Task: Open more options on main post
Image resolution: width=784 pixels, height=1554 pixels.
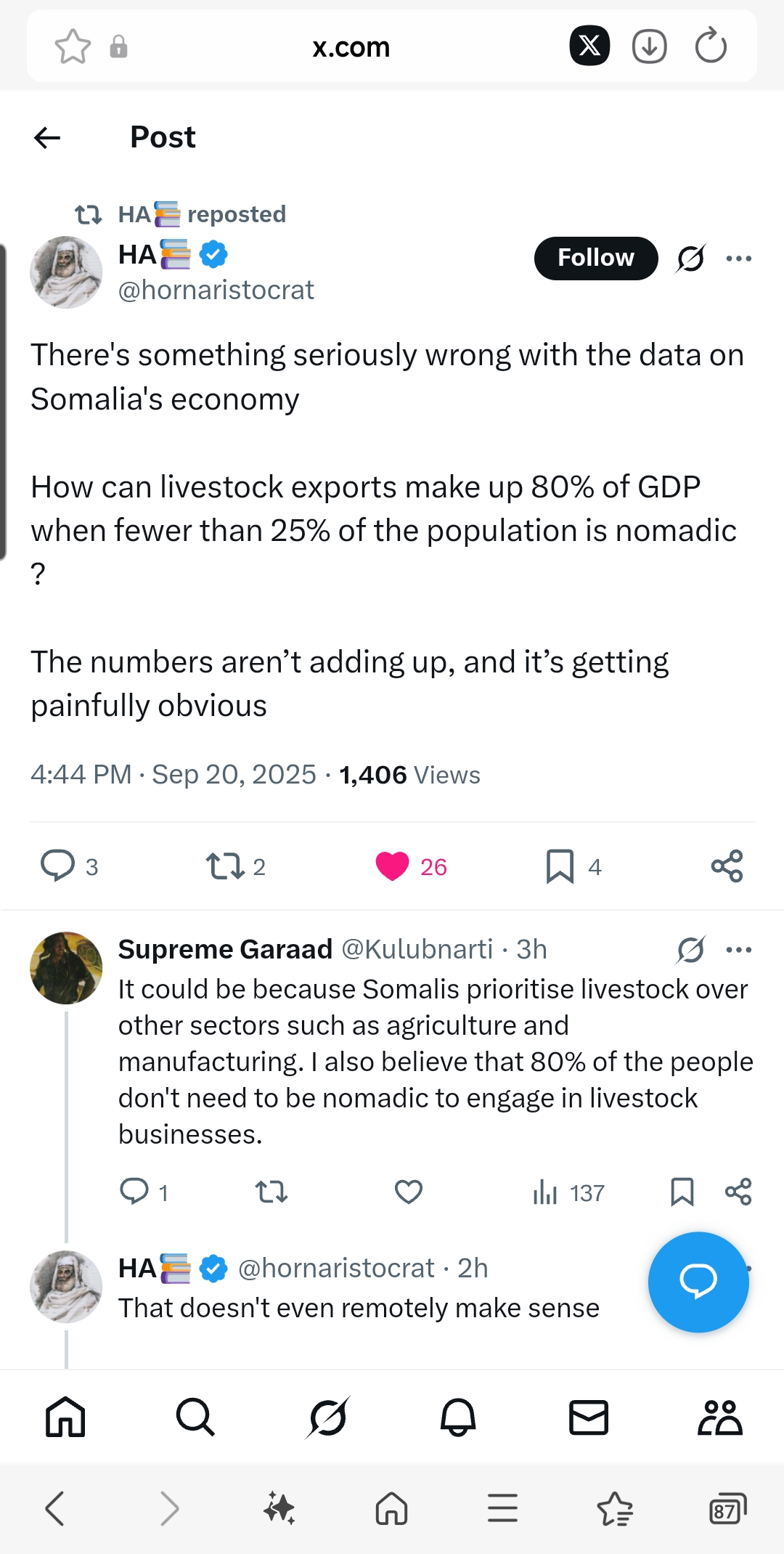Action: 739,259
